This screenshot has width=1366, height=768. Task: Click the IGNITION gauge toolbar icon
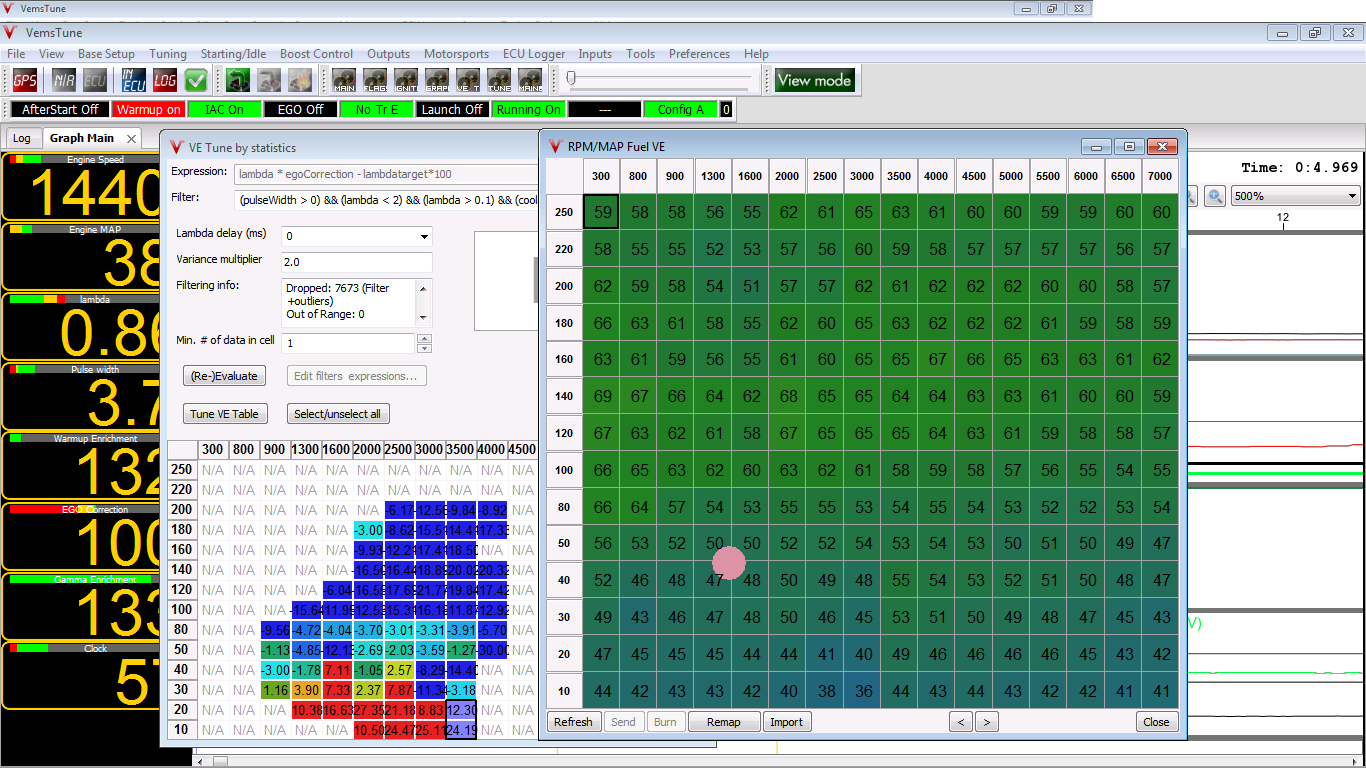(406, 80)
